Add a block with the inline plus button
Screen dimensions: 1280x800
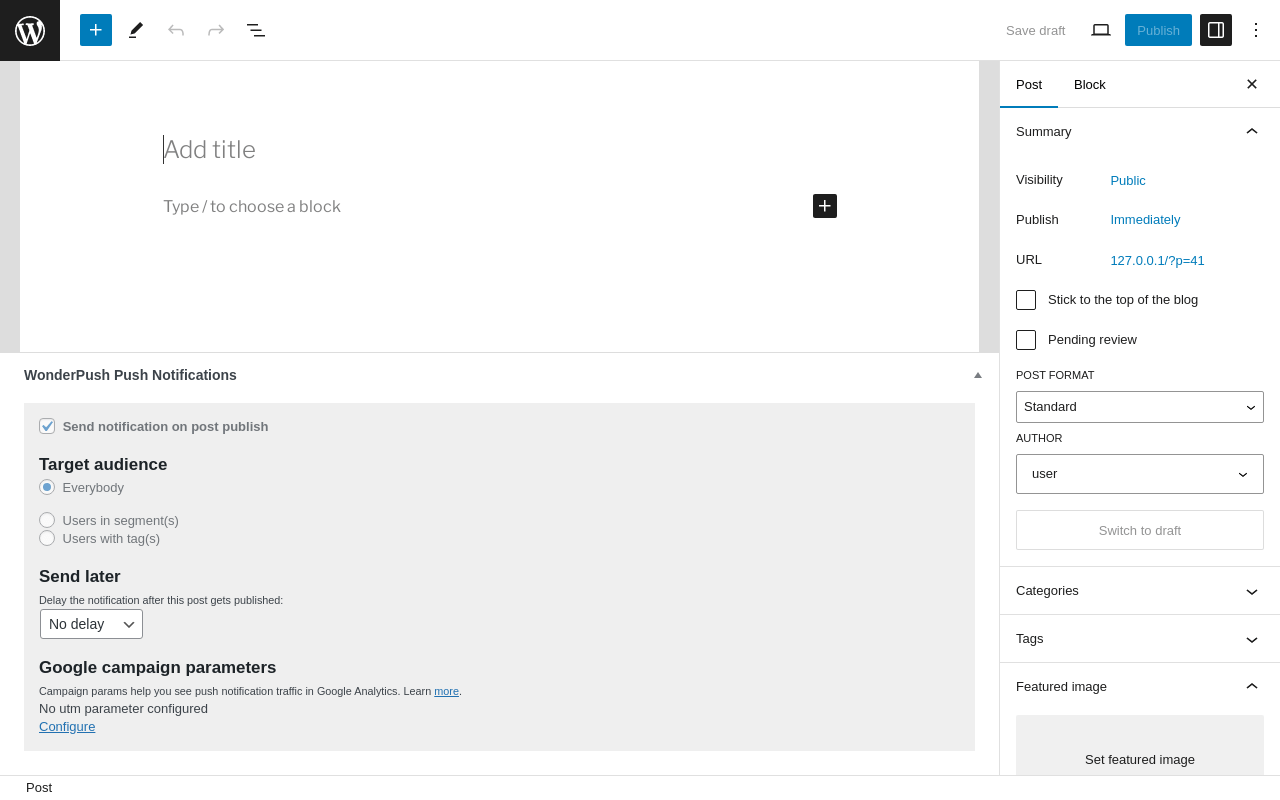825,206
